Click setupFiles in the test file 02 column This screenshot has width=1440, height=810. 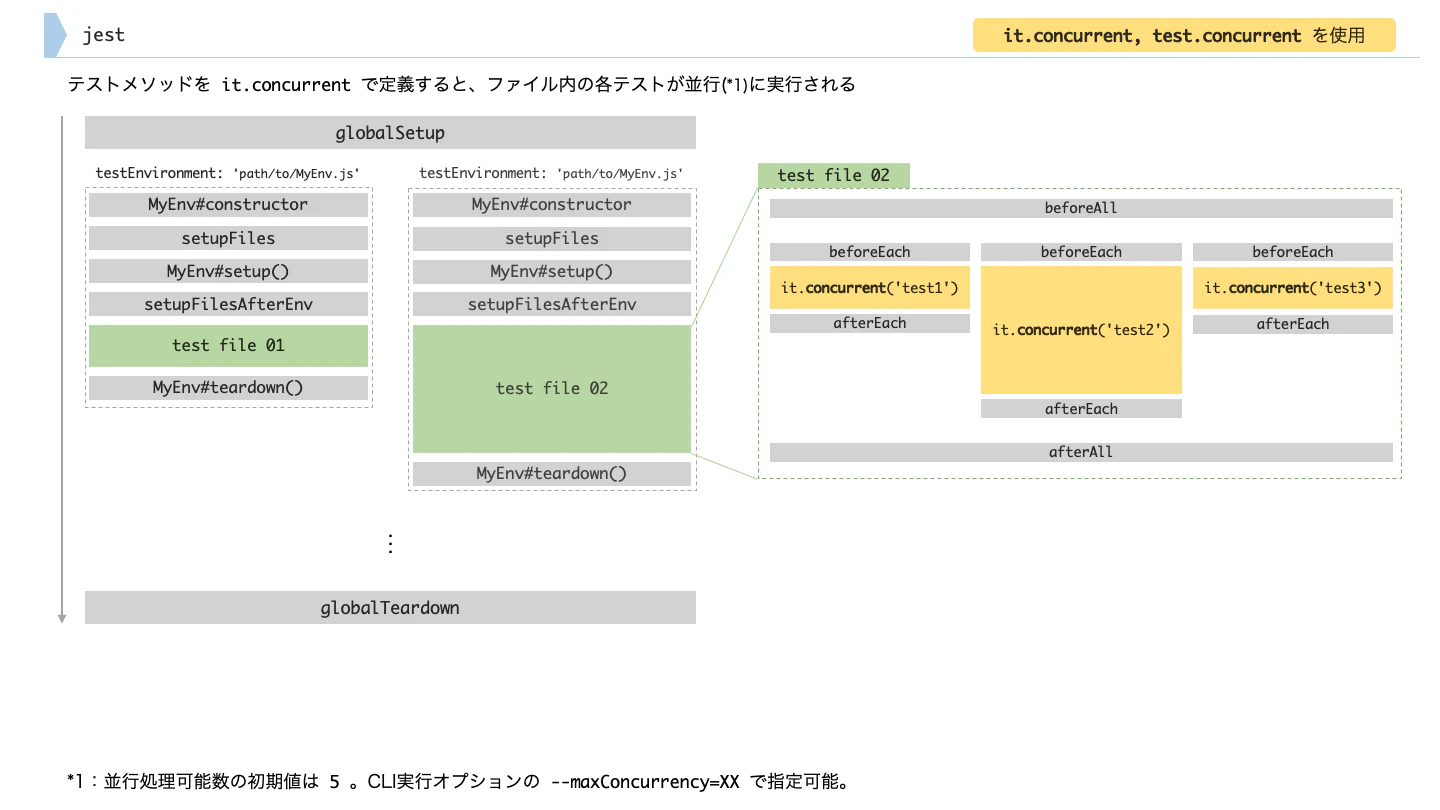point(552,238)
